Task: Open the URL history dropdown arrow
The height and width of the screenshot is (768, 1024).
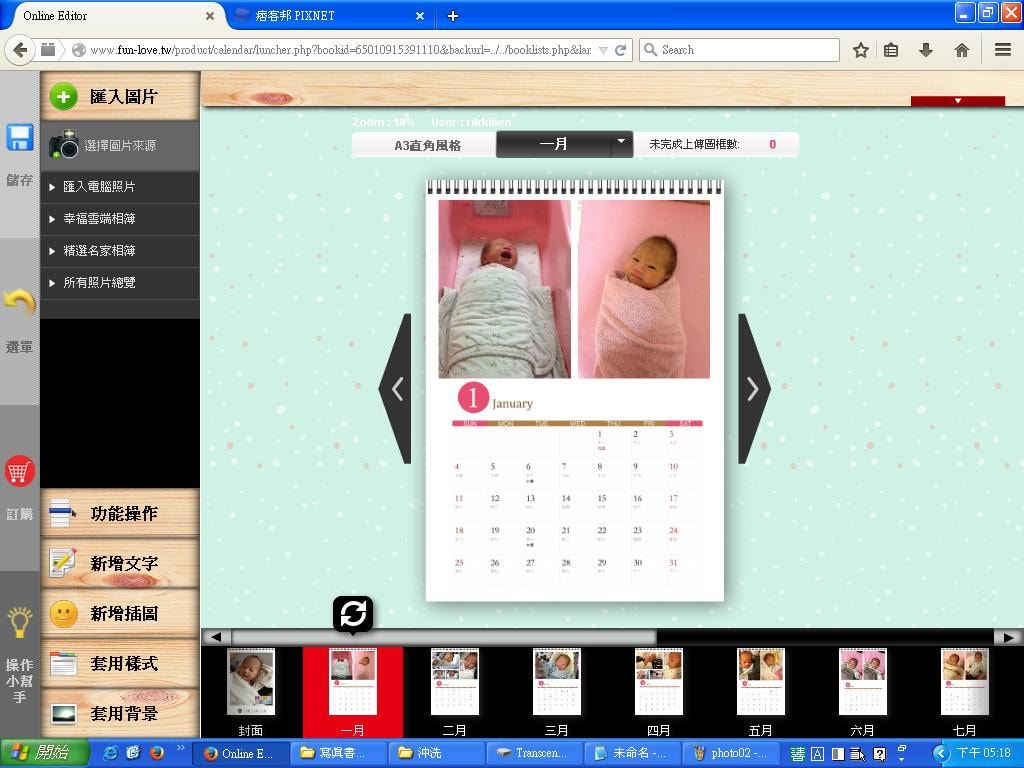Action: pyautogui.click(x=603, y=50)
